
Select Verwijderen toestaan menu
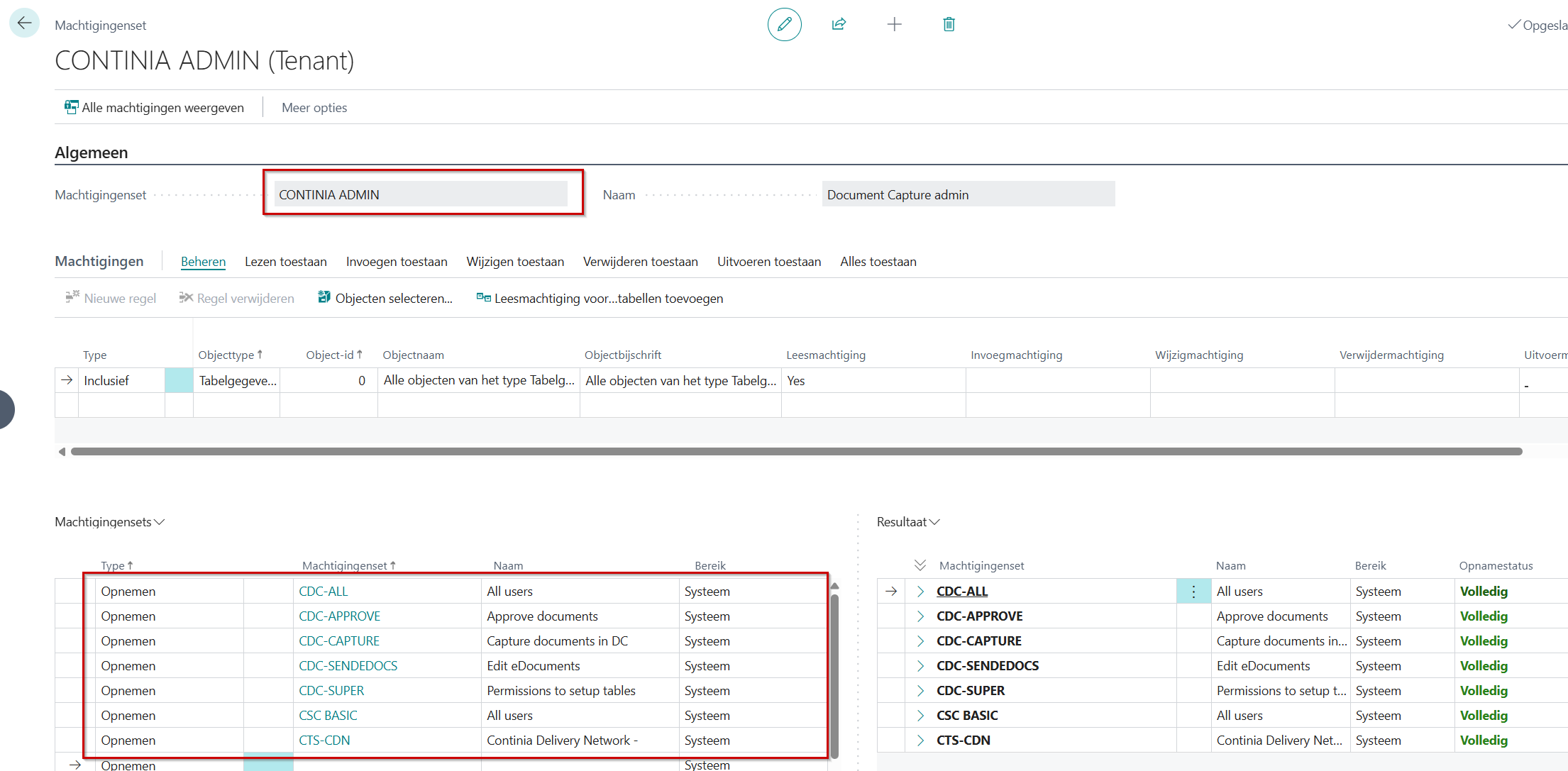pos(641,261)
